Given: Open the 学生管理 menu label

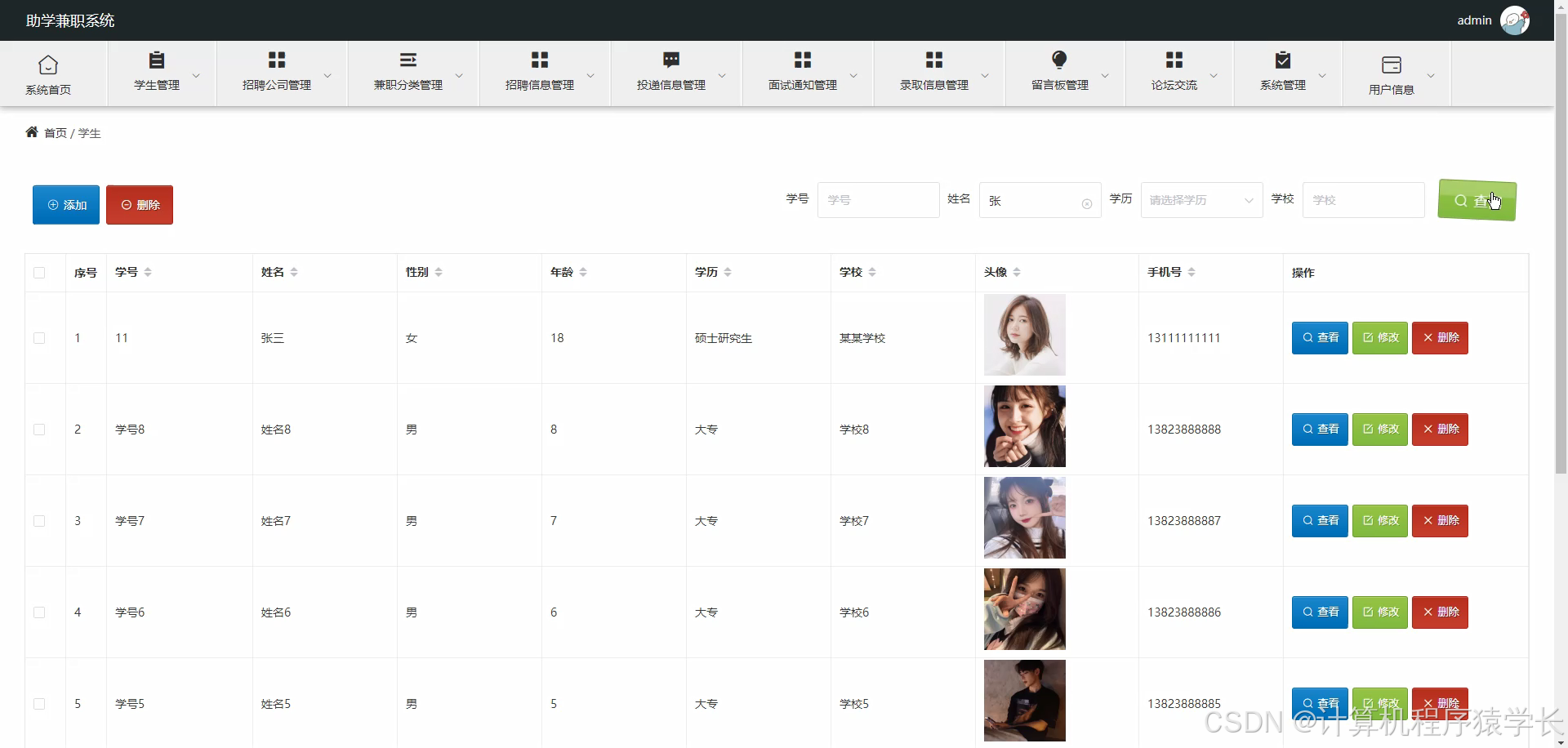Looking at the screenshot, I should (x=157, y=85).
